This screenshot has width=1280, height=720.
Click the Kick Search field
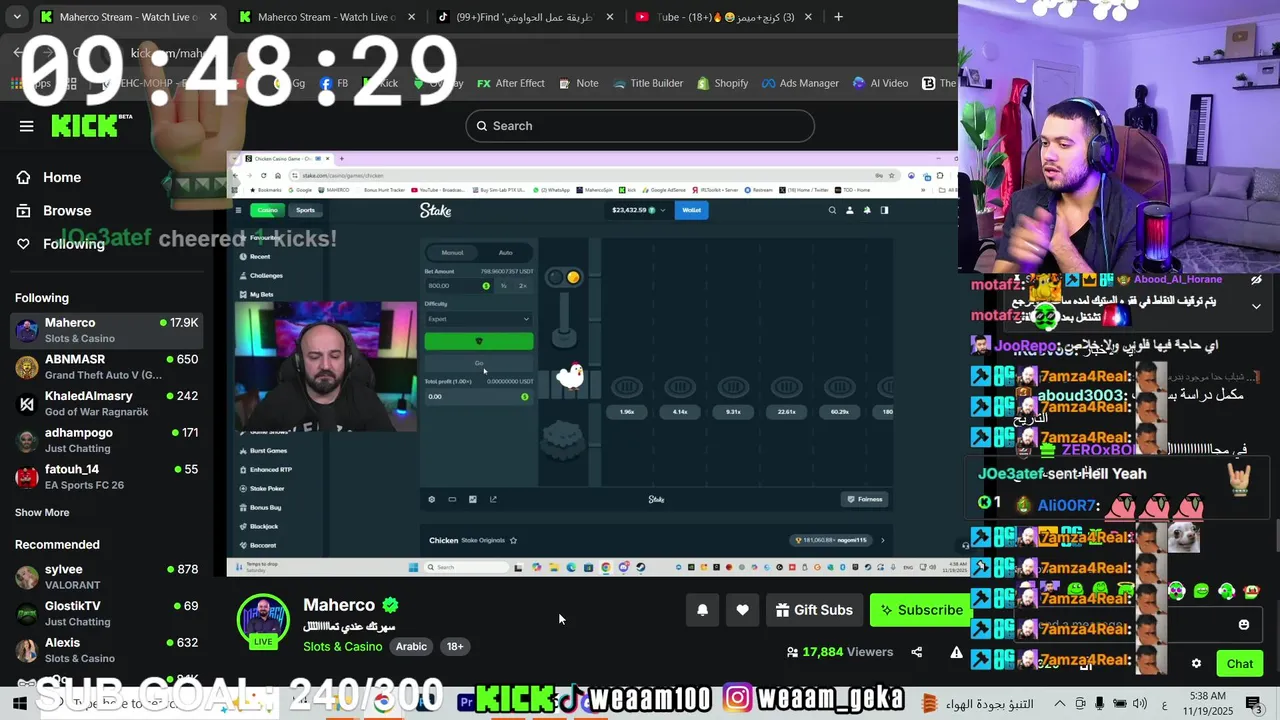coord(640,126)
